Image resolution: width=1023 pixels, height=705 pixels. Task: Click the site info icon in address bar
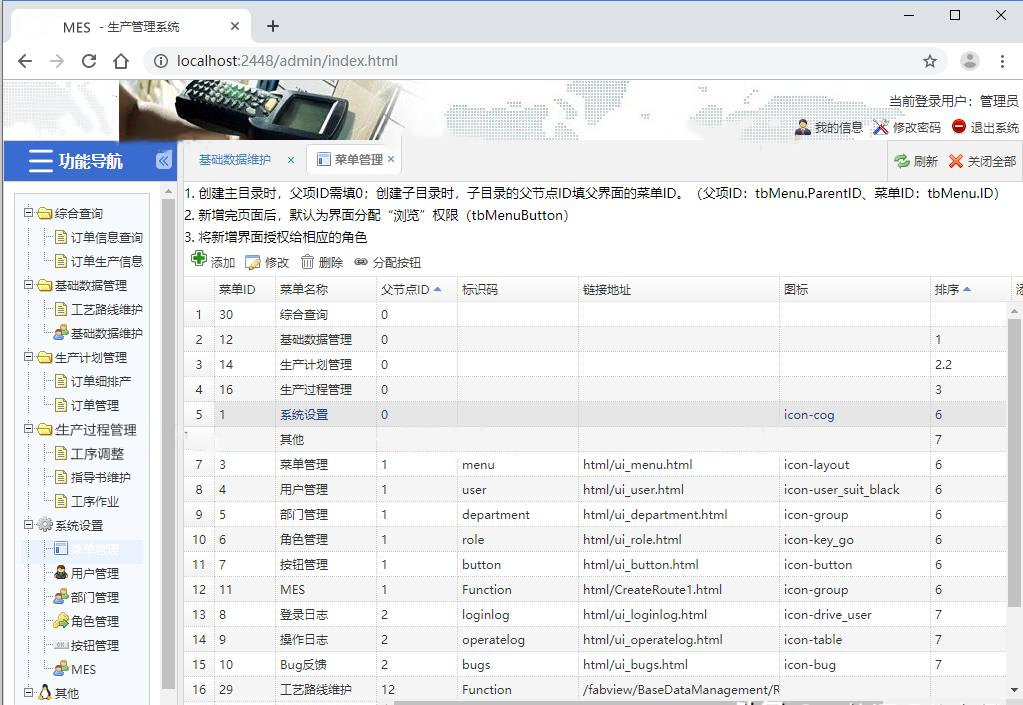[160, 61]
